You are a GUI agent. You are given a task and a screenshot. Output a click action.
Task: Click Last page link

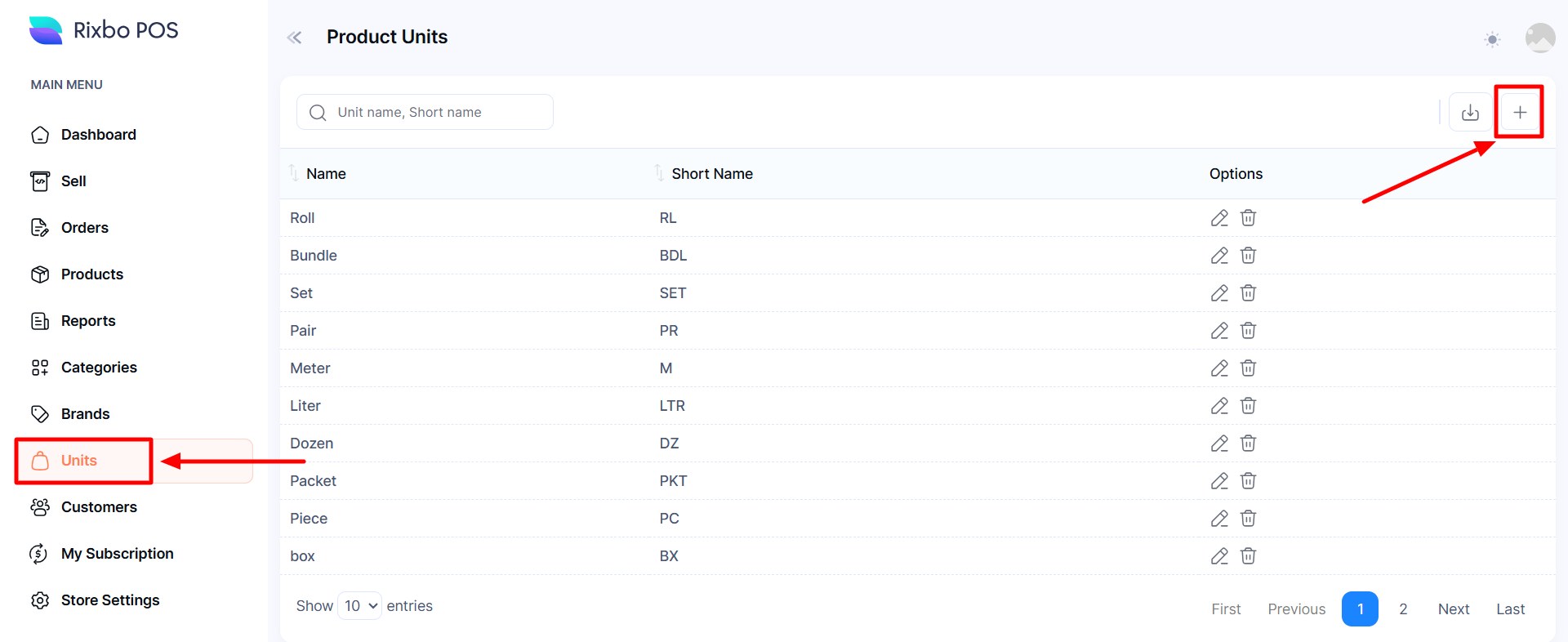(1510, 609)
